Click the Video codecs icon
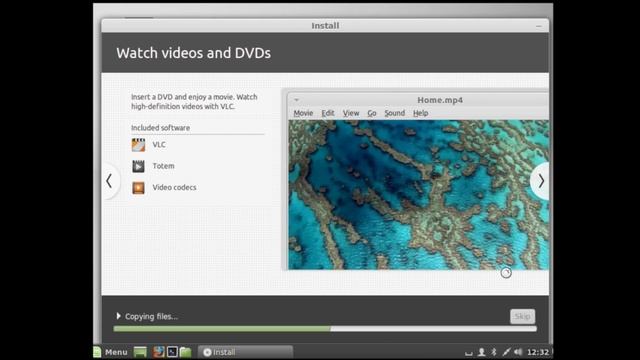The height and width of the screenshot is (360, 640). point(138,188)
